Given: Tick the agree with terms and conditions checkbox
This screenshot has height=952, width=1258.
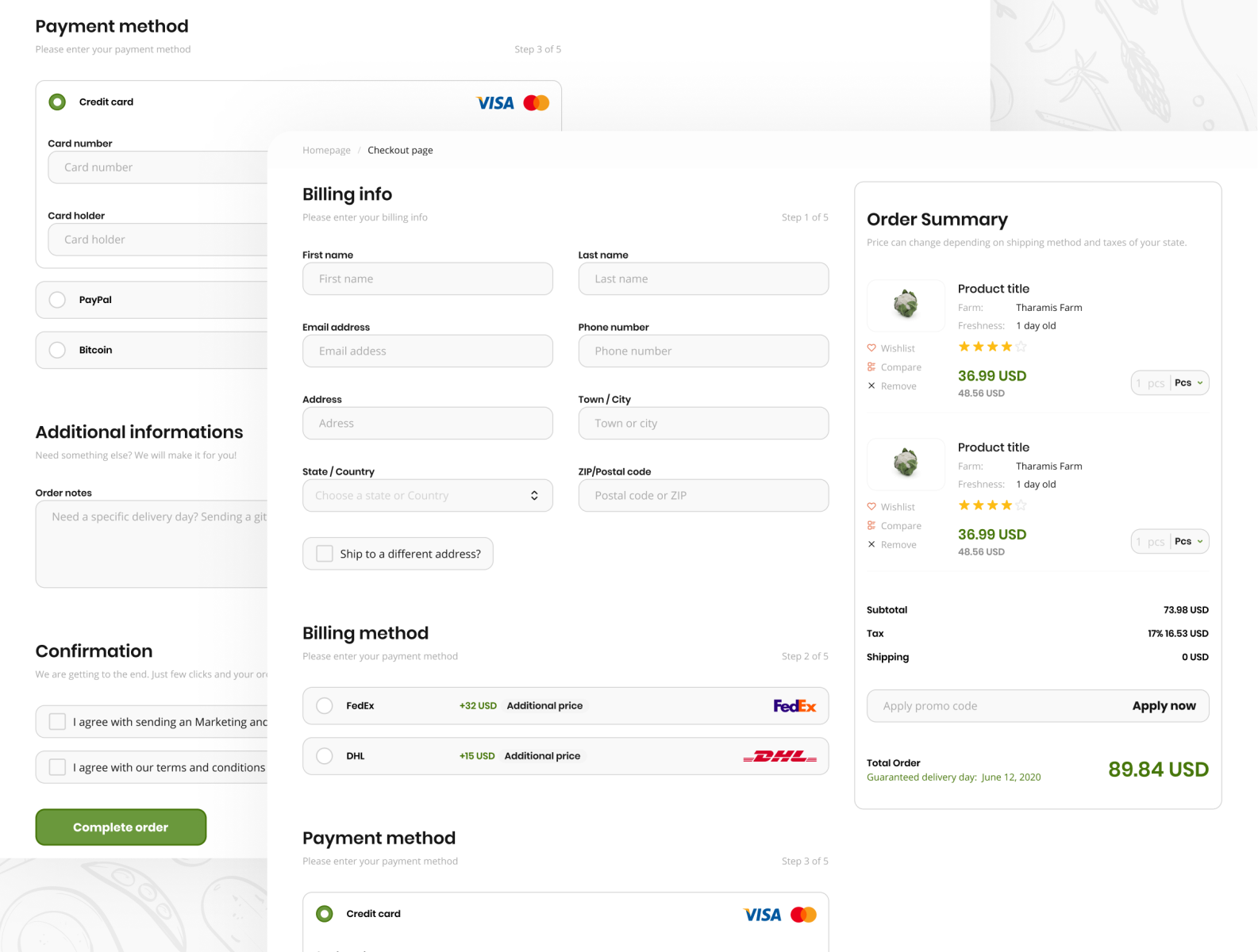Looking at the screenshot, I should coord(57,767).
